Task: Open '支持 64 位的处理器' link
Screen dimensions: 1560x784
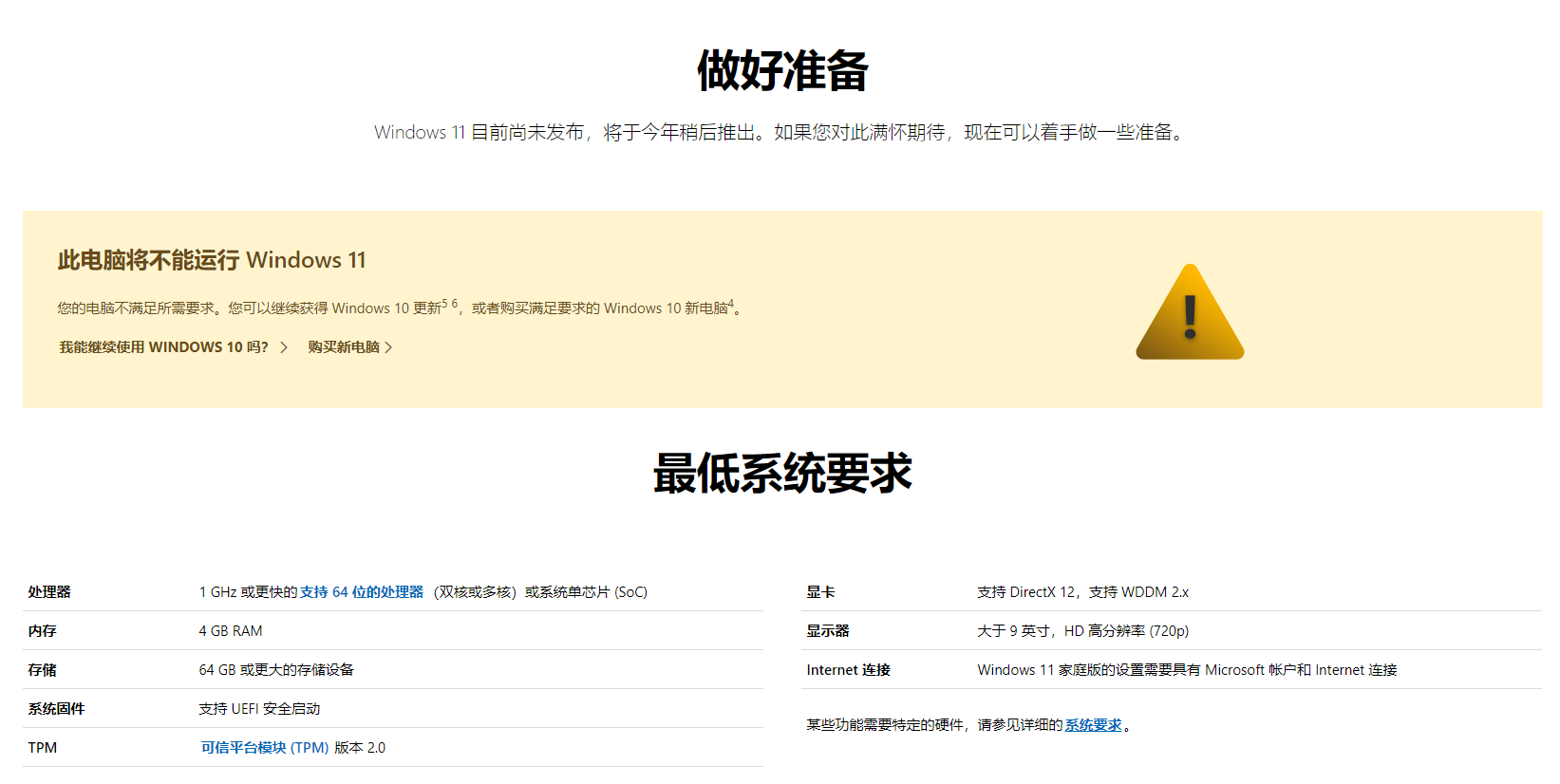Action: pos(362,592)
